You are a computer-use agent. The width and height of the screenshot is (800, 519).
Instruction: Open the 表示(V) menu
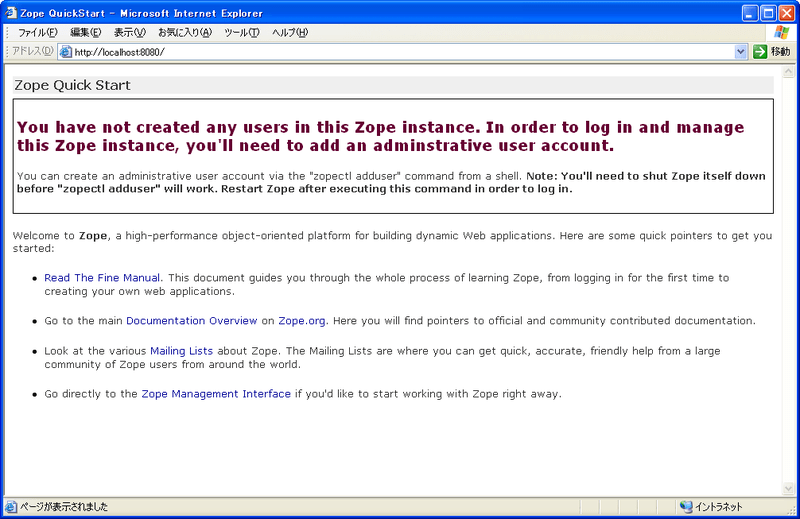point(130,33)
